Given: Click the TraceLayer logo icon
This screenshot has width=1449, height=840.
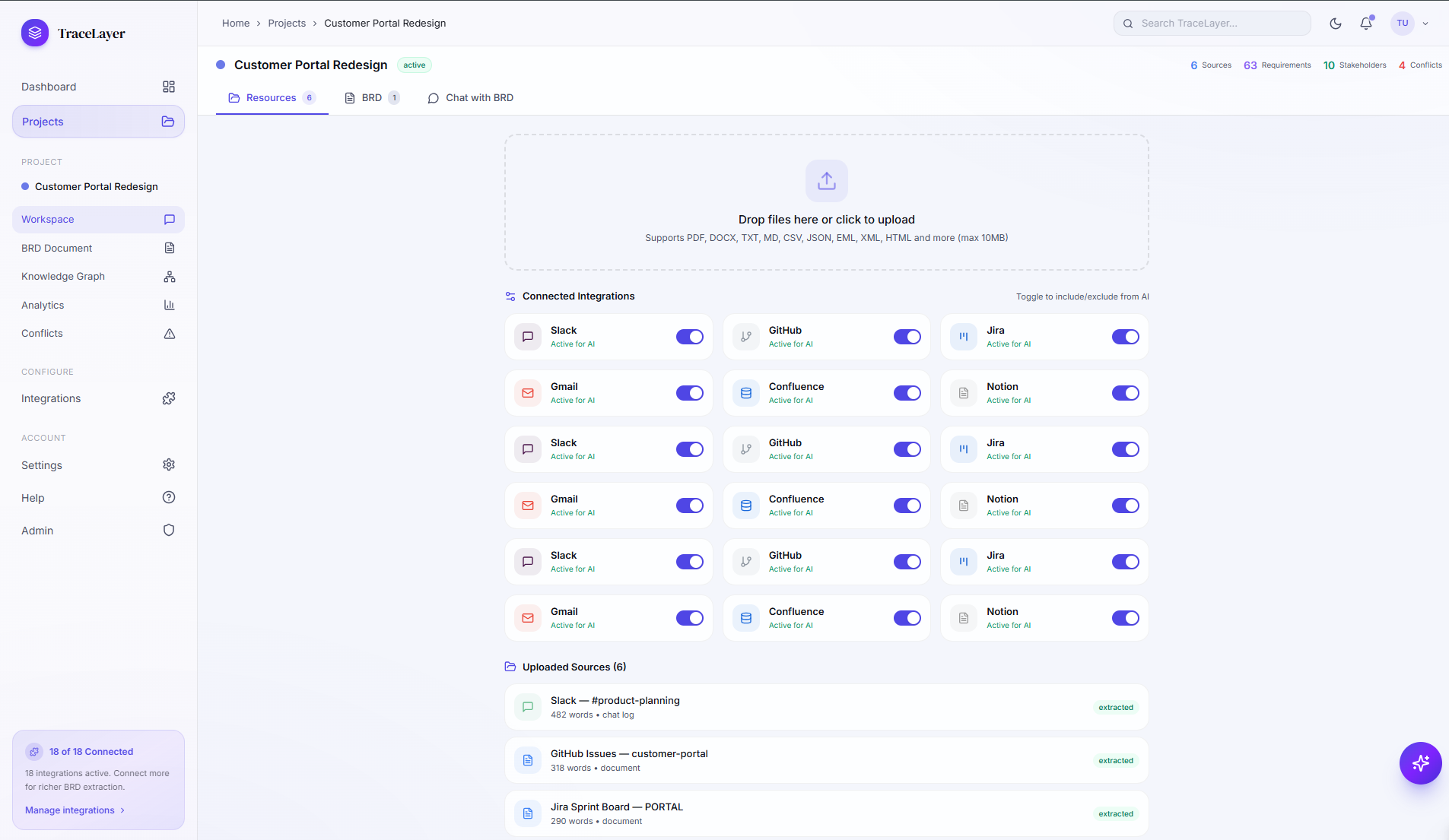Looking at the screenshot, I should coord(35,33).
